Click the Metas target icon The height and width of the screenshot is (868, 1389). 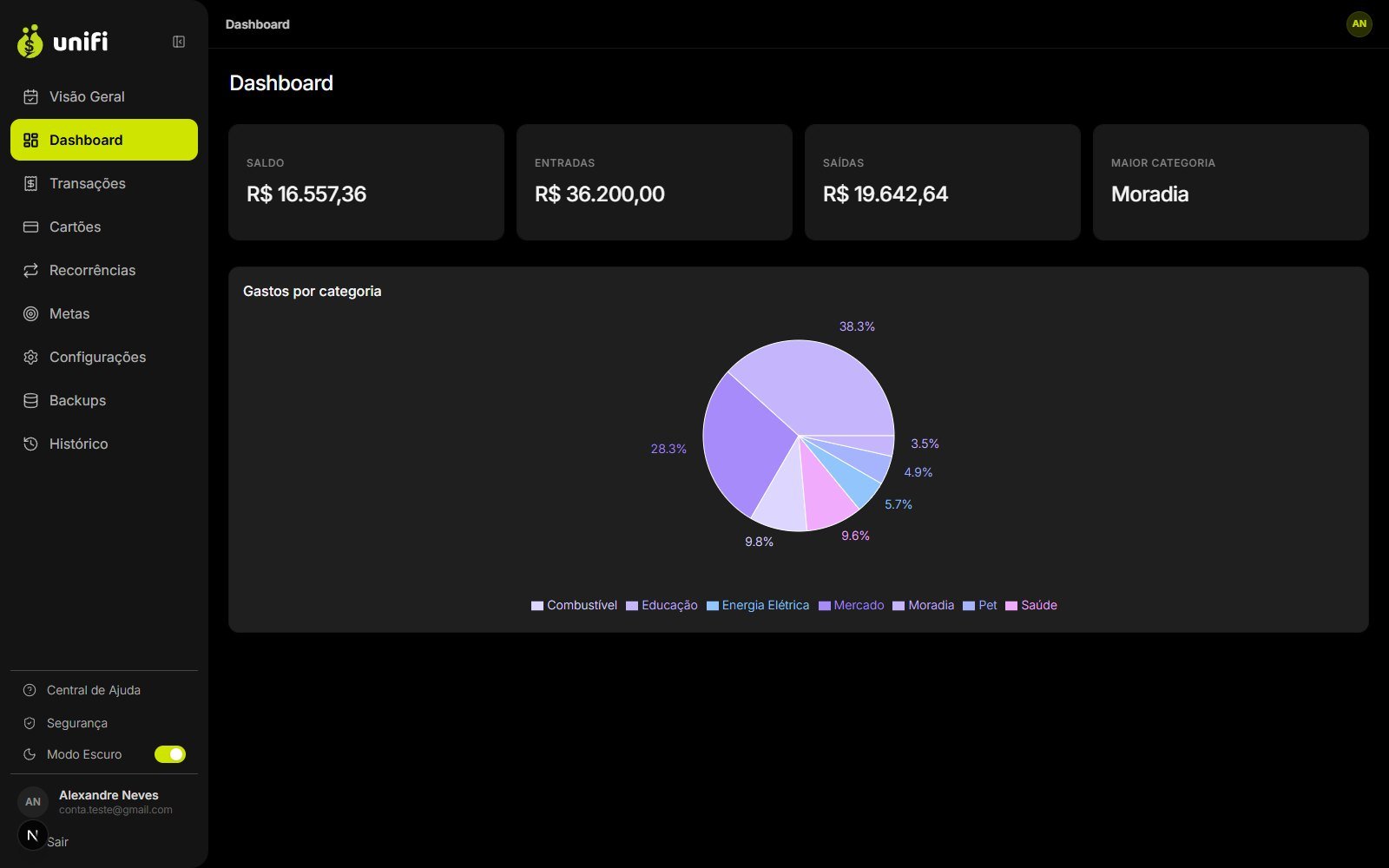coord(30,313)
